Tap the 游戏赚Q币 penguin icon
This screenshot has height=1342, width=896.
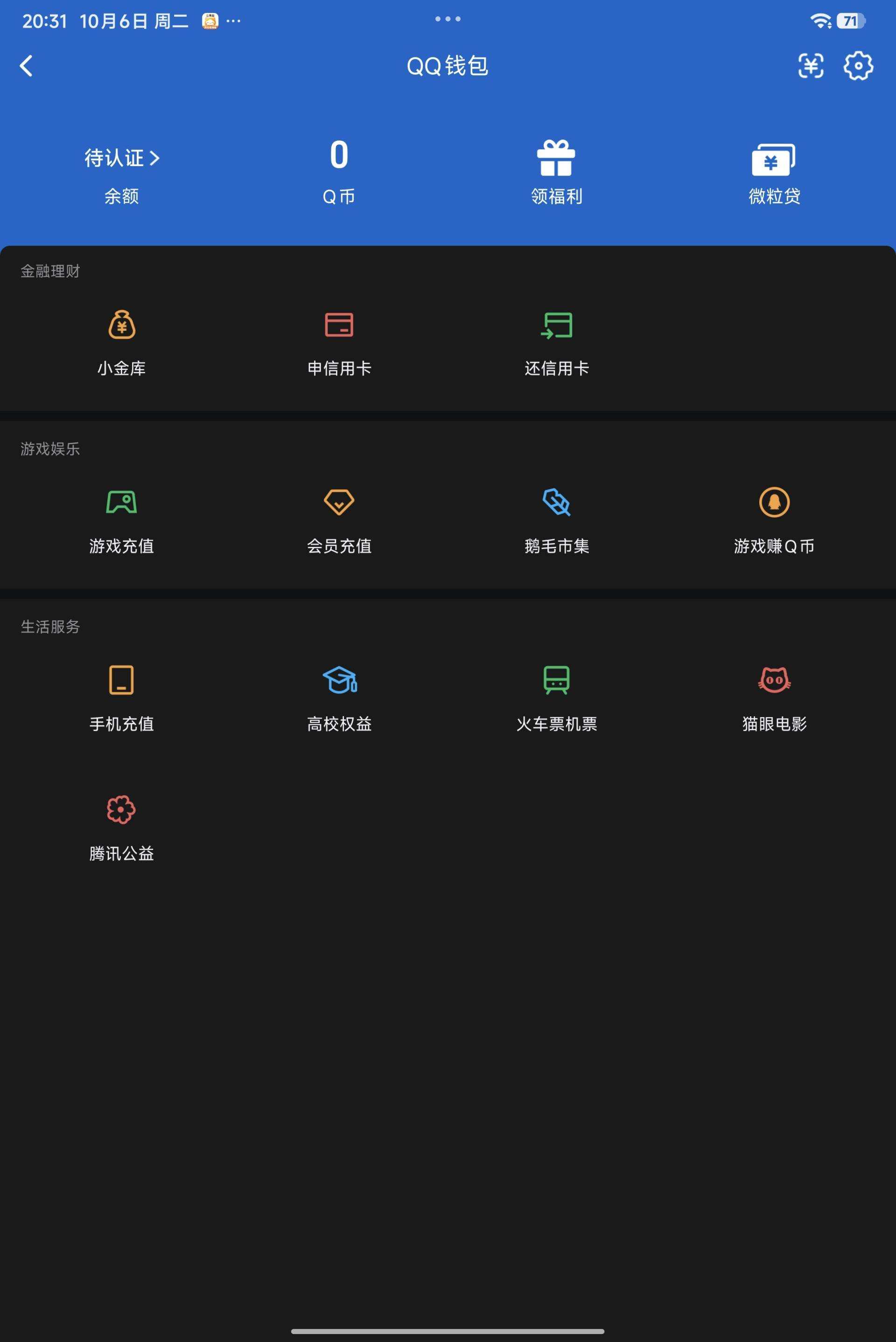tap(774, 502)
